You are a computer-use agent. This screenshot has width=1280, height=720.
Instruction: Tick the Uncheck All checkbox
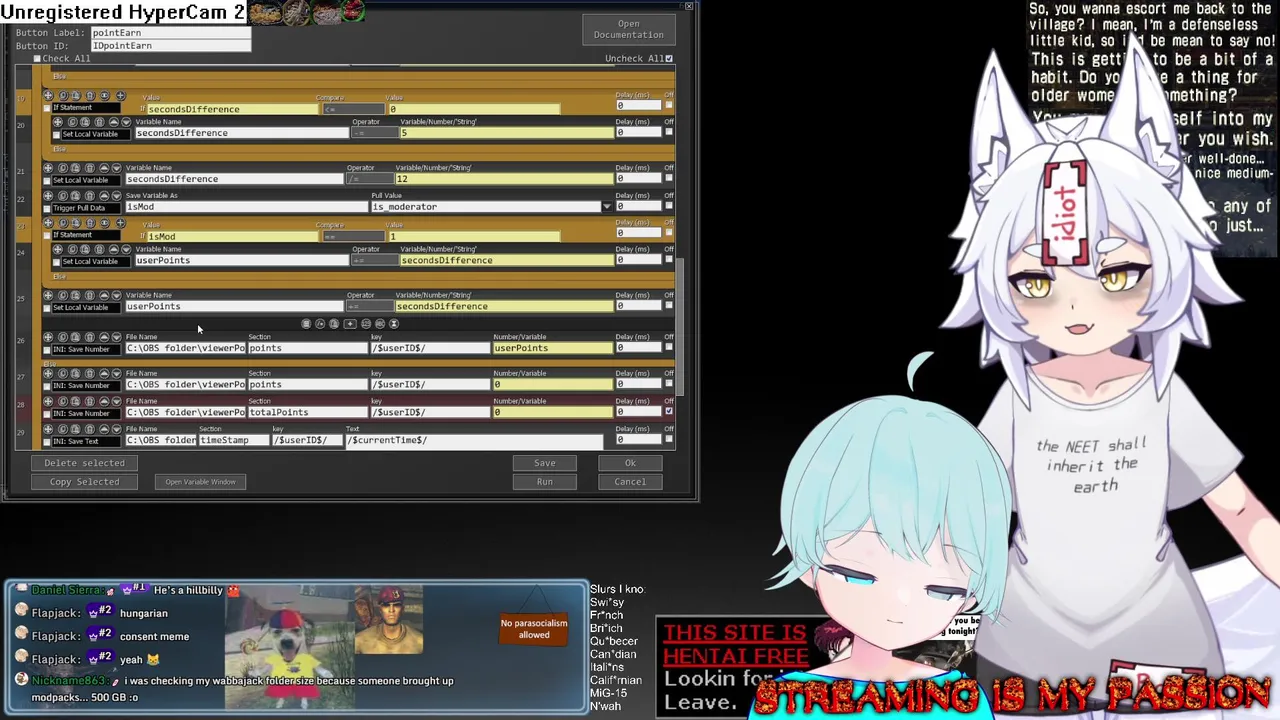[669, 59]
